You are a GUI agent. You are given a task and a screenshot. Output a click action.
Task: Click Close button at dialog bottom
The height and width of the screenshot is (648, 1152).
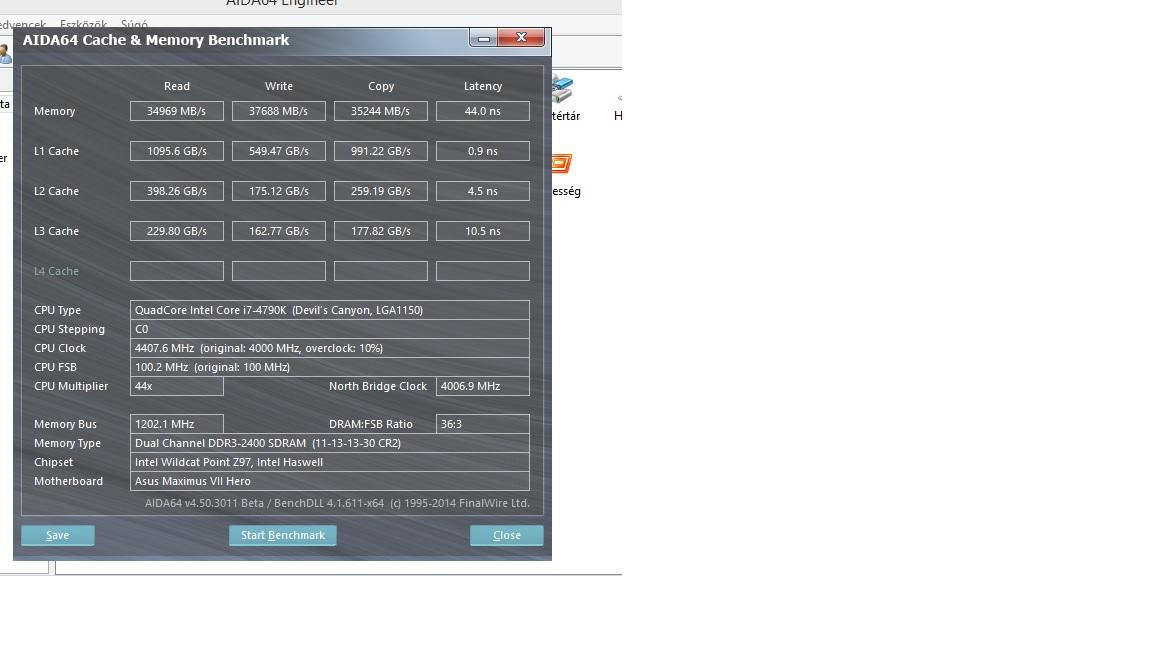coord(506,535)
